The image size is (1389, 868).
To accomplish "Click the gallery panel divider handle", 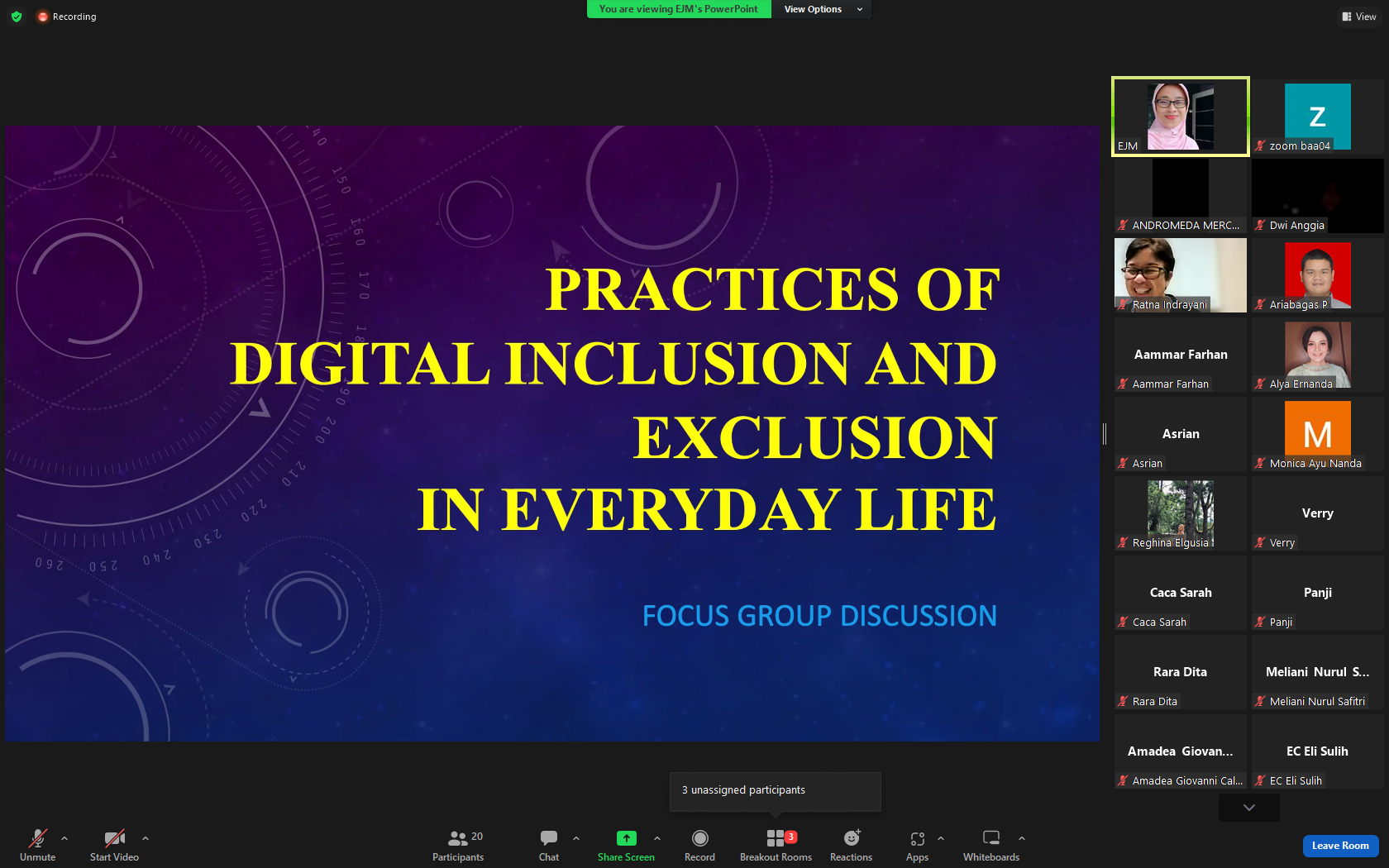I will pyautogui.click(x=1105, y=433).
